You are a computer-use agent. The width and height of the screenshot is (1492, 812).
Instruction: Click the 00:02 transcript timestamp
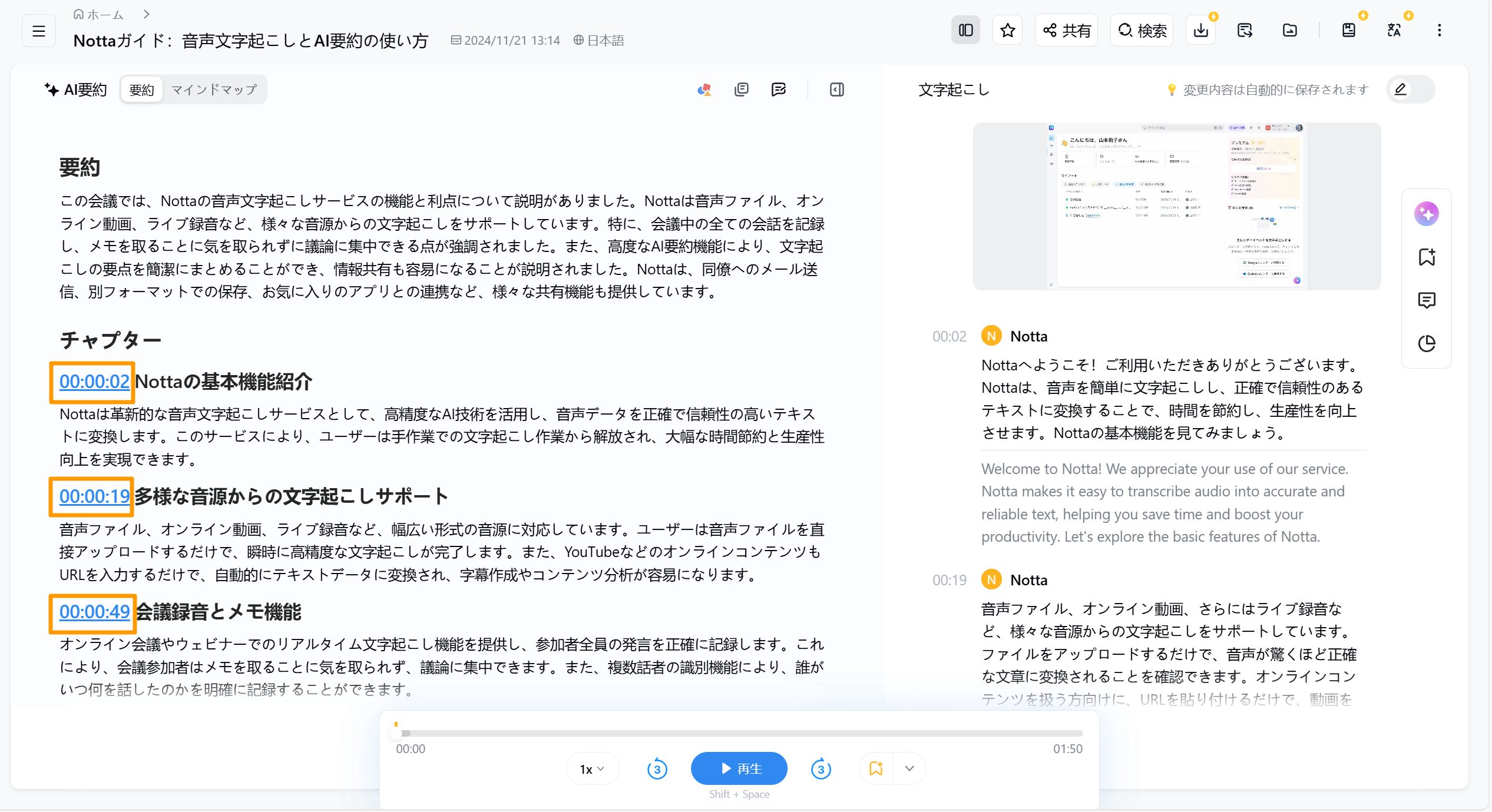pos(950,336)
